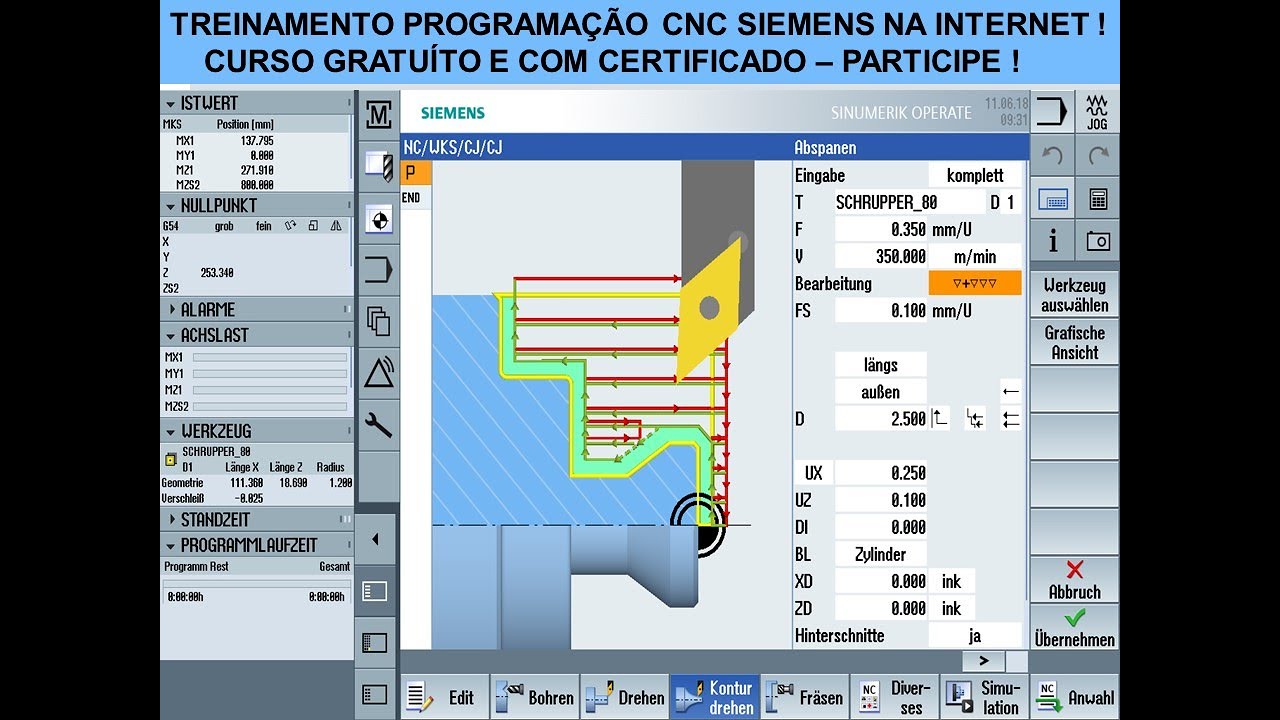The width and height of the screenshot is (1280, 720).
Task: Click the rotation icon in NULLPUNKT header
Action: (x=290, y=226)
